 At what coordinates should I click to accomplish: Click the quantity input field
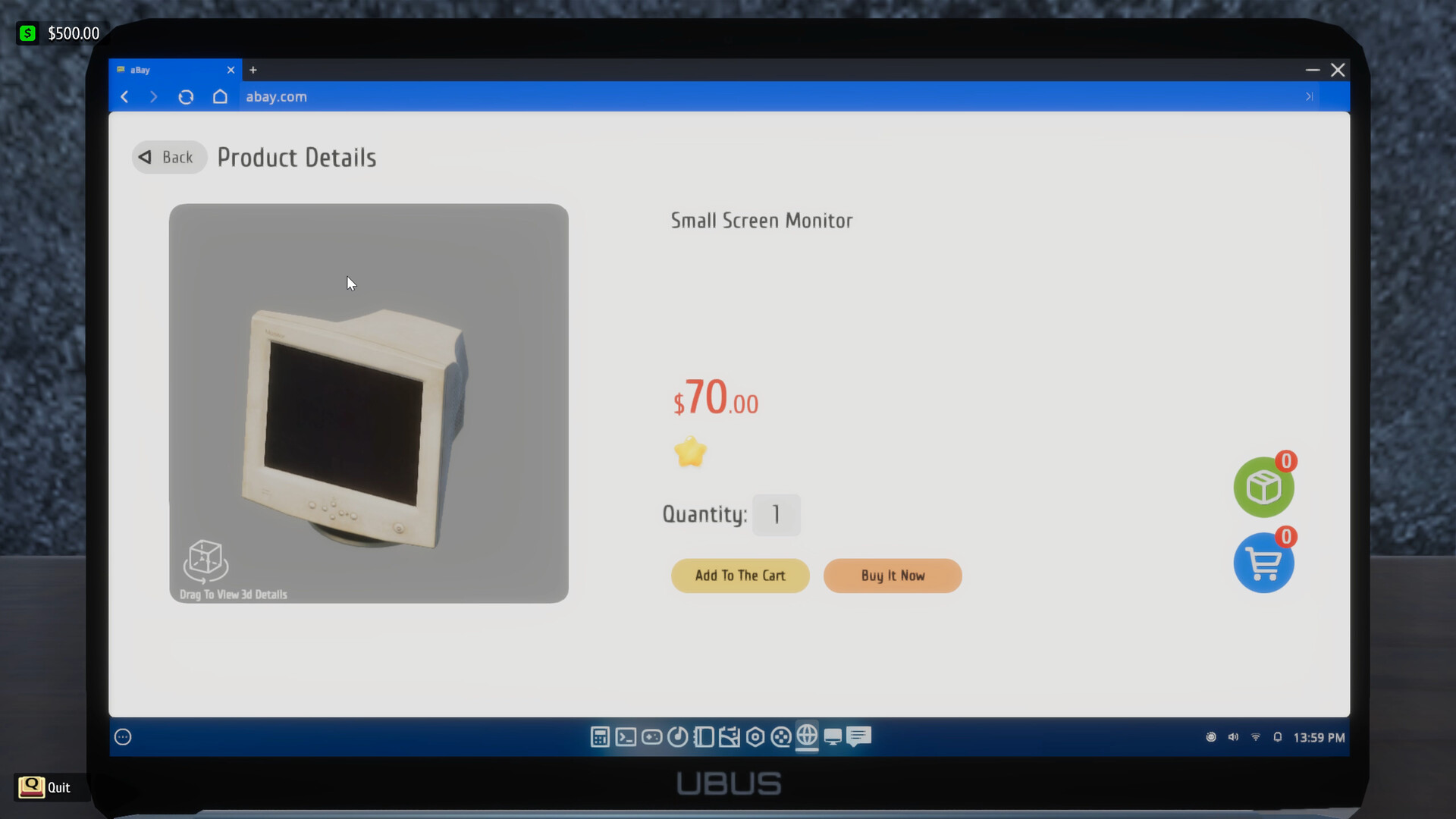(777, 514)
